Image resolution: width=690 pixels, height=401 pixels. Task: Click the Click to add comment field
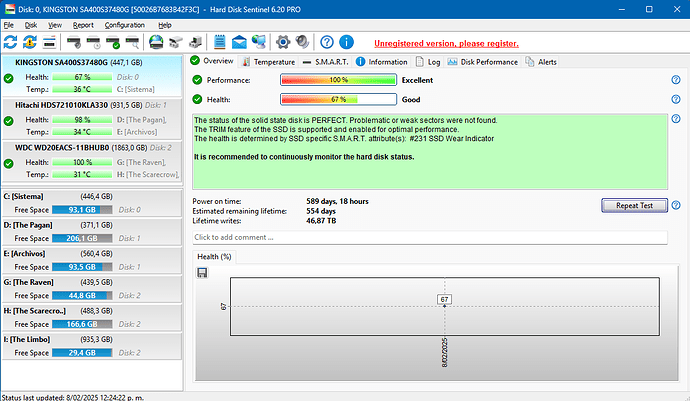[430, 237]
